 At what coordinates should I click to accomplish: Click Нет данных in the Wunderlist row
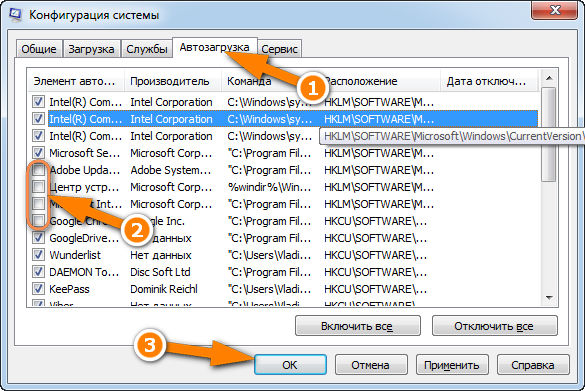(x=161, y=255)
